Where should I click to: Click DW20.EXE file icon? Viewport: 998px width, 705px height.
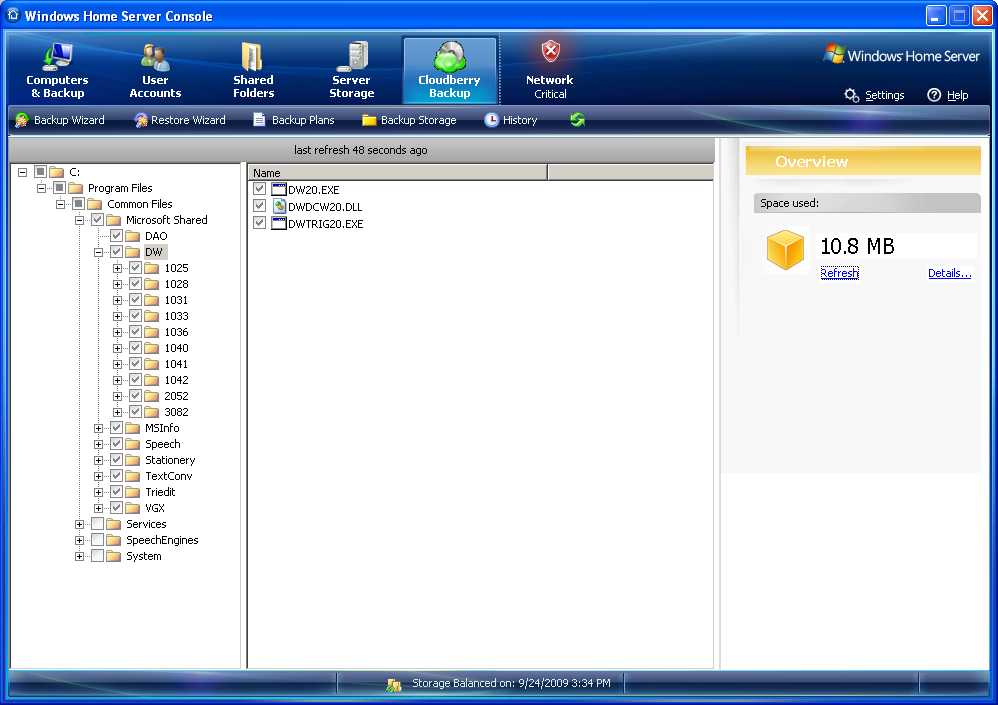tap(279, 189)
